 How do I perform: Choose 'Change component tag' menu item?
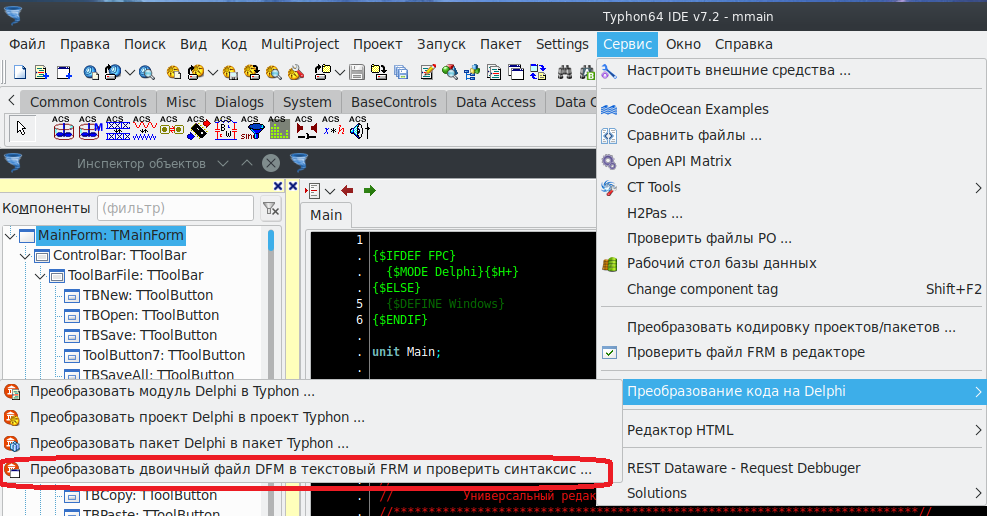coord(792,289)
